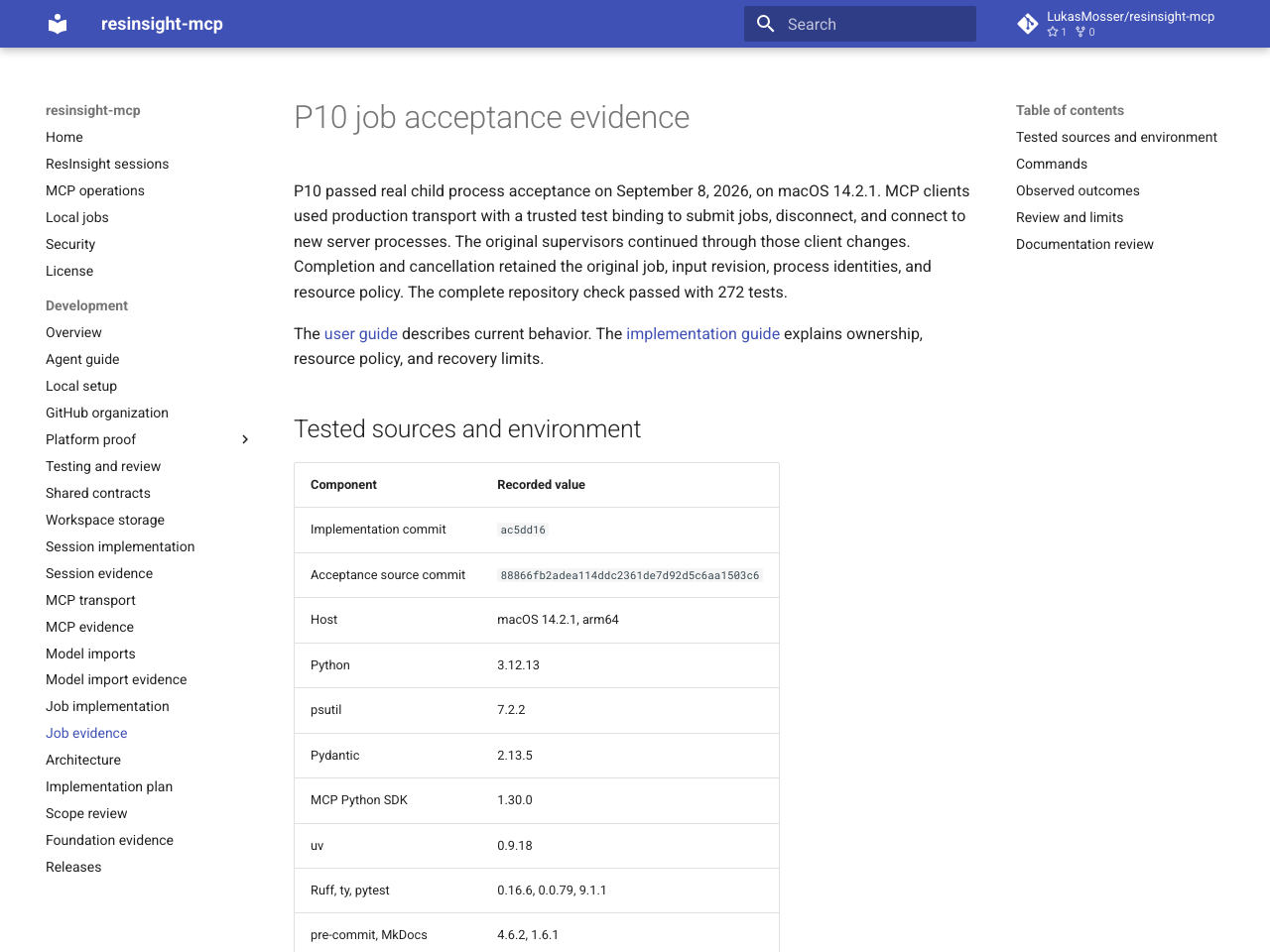Click the Python version 3.12.13 cell
The height and width of the screenshot is (952, 1270).
(518, 665)
